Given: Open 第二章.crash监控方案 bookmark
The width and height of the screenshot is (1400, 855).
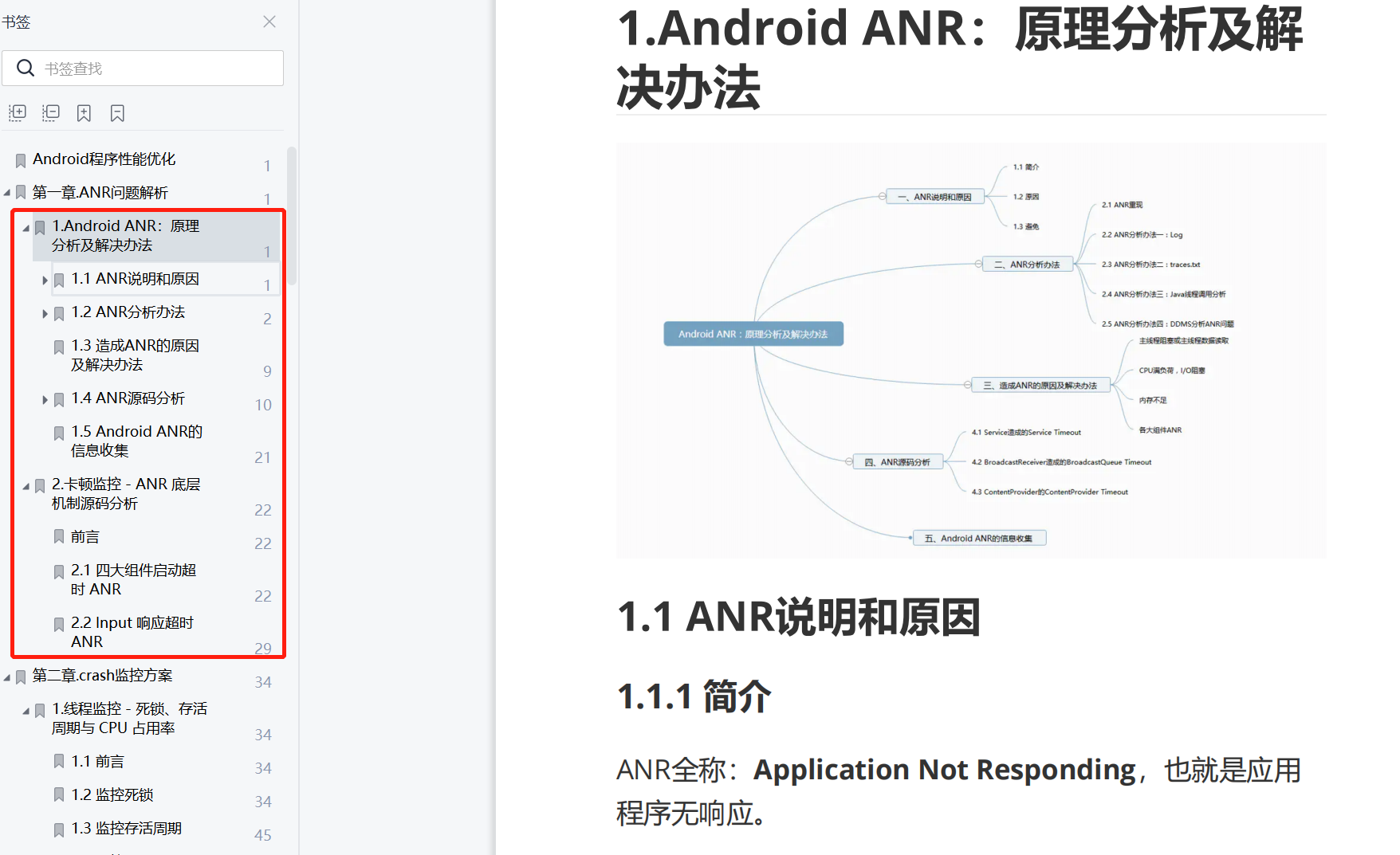Looking at the screenshot, I should click(x=102, y=676).
